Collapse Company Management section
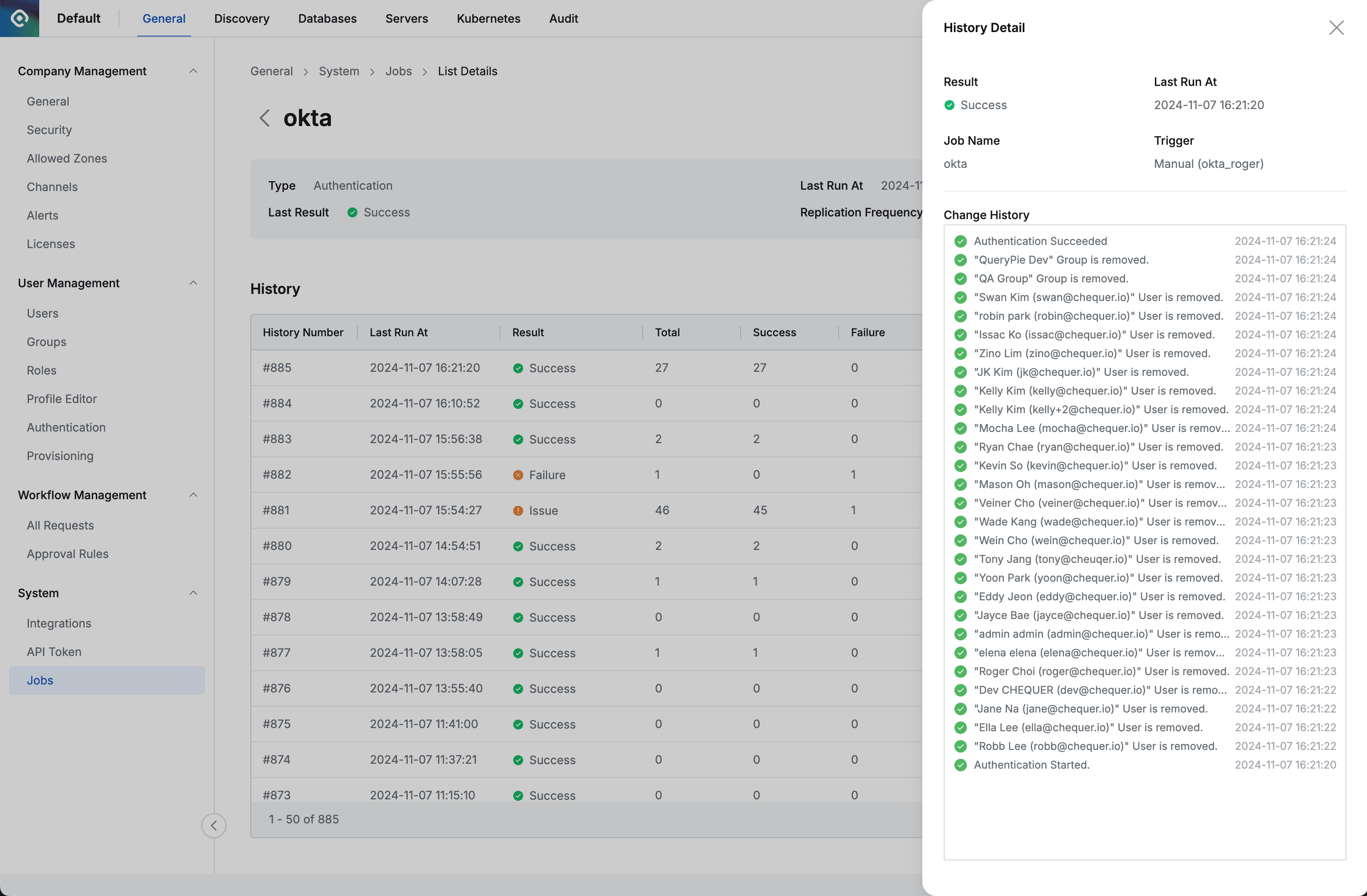 click(193, 71)
